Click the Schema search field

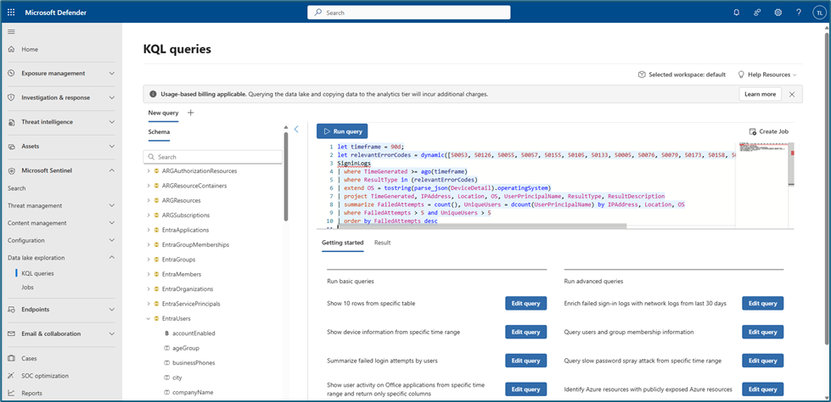[x=213, y=157]
